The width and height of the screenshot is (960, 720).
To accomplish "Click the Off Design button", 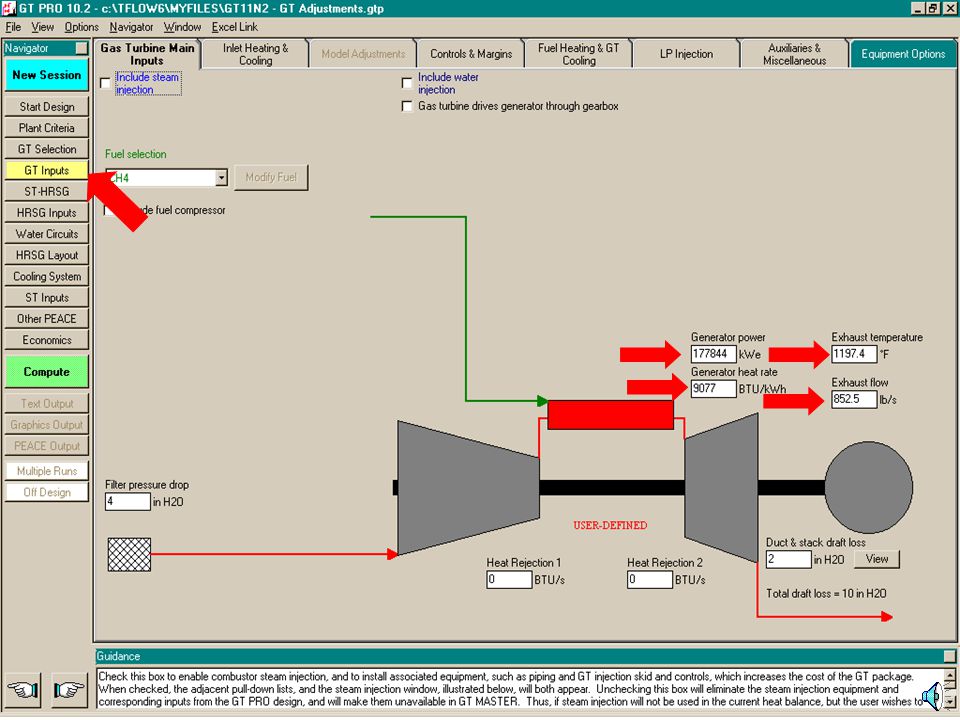I will tap(47, 492).
